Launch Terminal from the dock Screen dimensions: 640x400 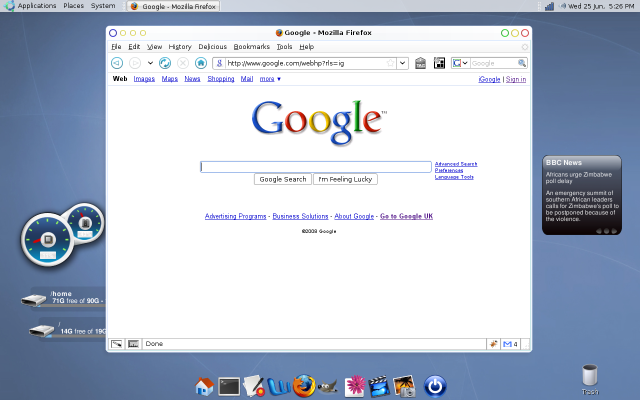(x=229, y=387)
